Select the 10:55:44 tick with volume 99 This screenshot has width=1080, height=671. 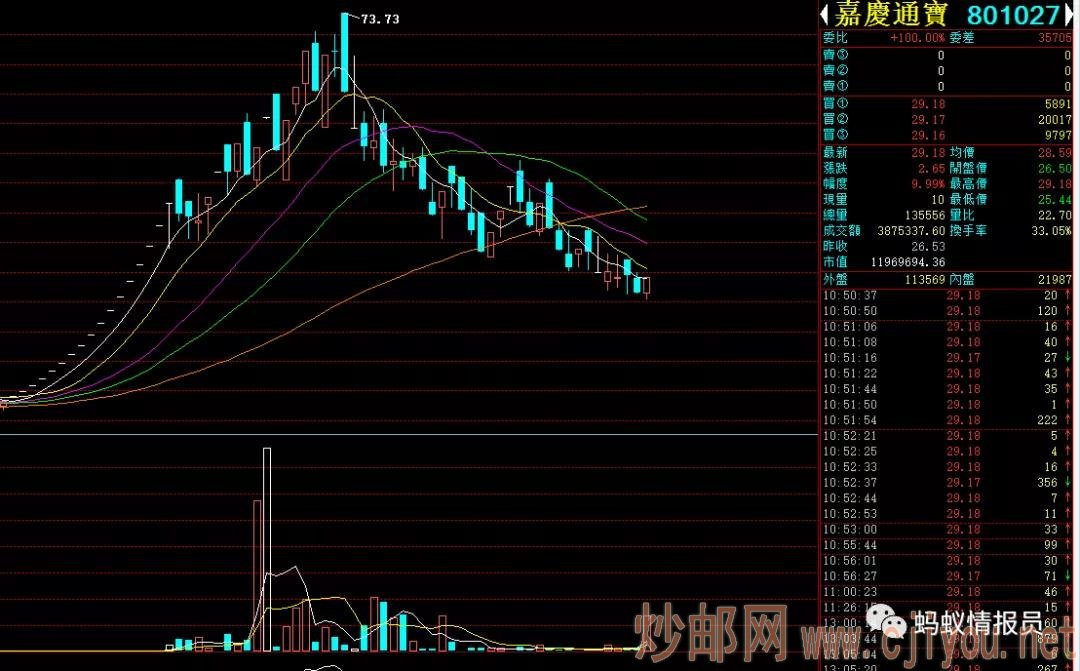point(947,546)
